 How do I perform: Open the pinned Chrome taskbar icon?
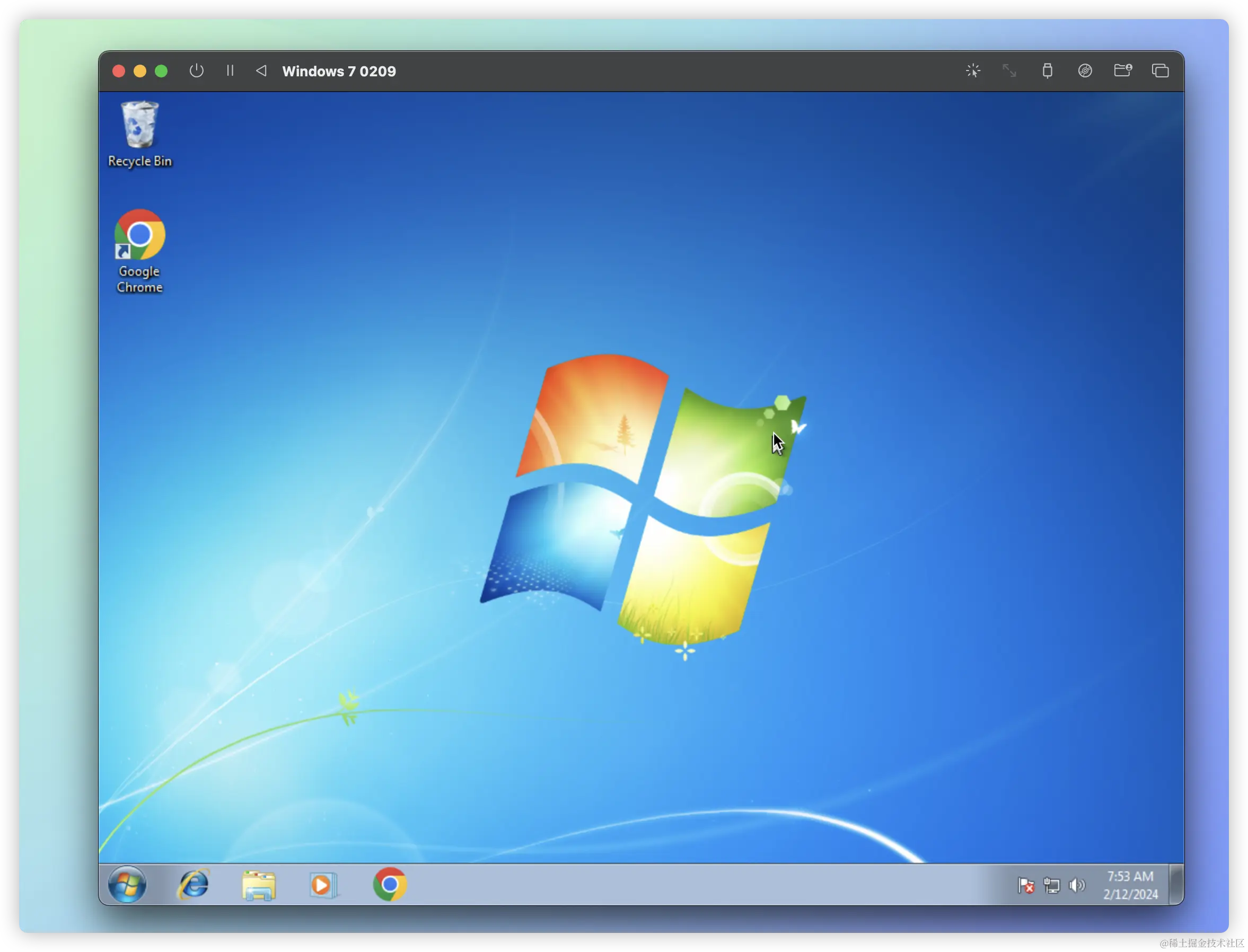click(389, 885)
